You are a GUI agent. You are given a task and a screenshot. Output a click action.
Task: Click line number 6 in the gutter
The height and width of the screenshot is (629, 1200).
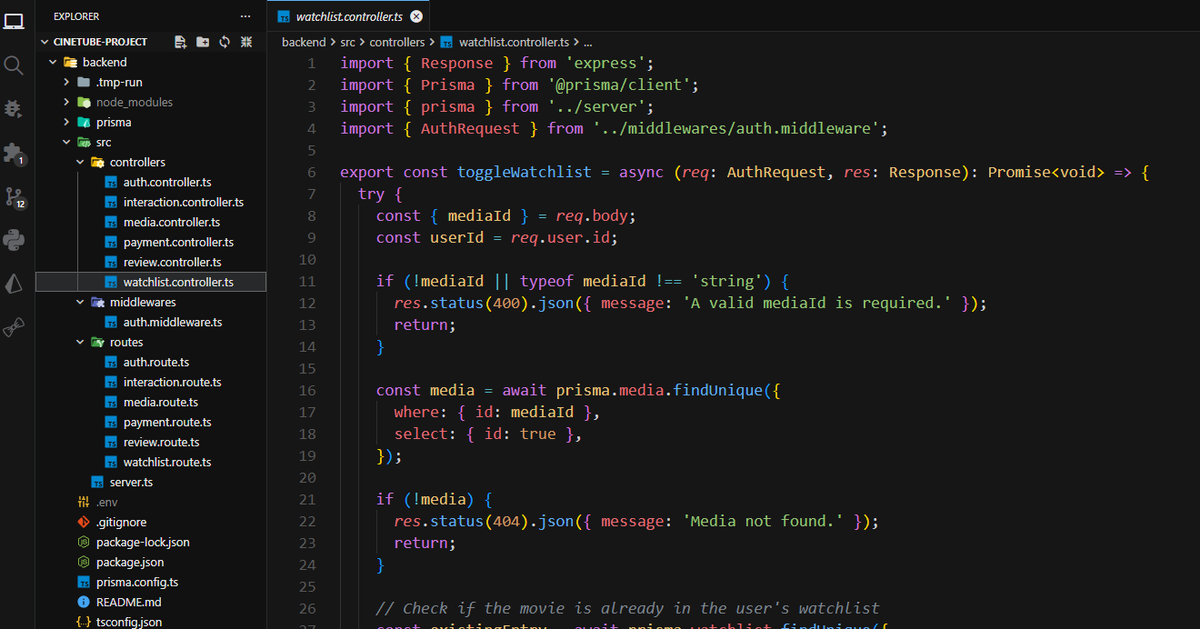pyautogui.click(x=311, y=172)
